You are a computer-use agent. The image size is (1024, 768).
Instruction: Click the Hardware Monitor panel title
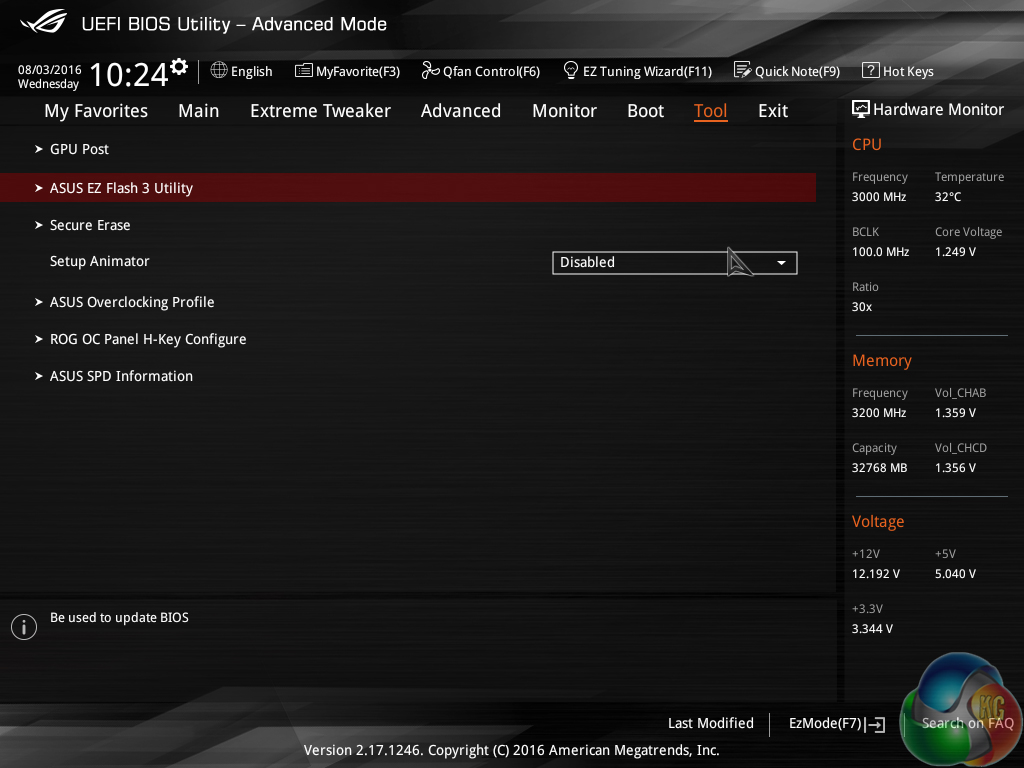point(938,110)
